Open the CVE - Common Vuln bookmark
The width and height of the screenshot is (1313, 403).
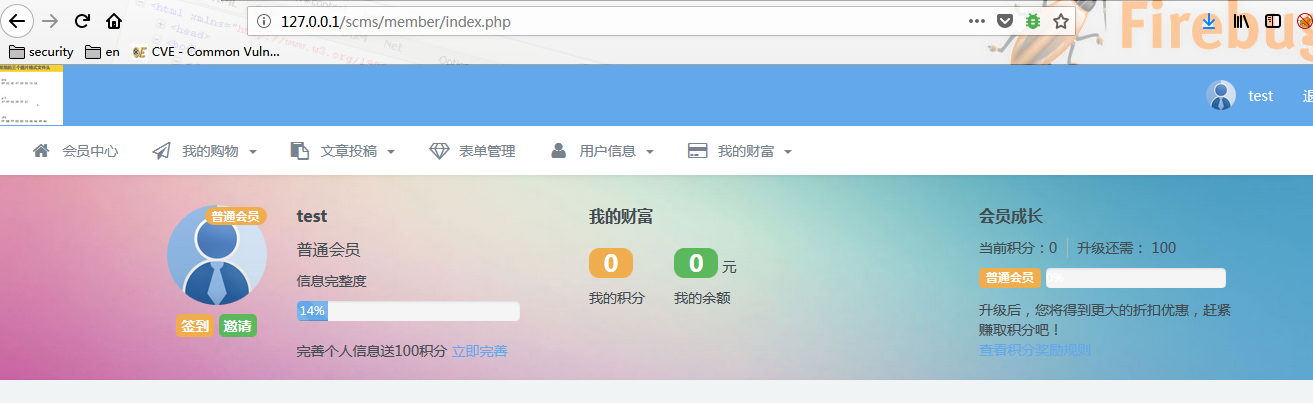(x=206, y=52)
